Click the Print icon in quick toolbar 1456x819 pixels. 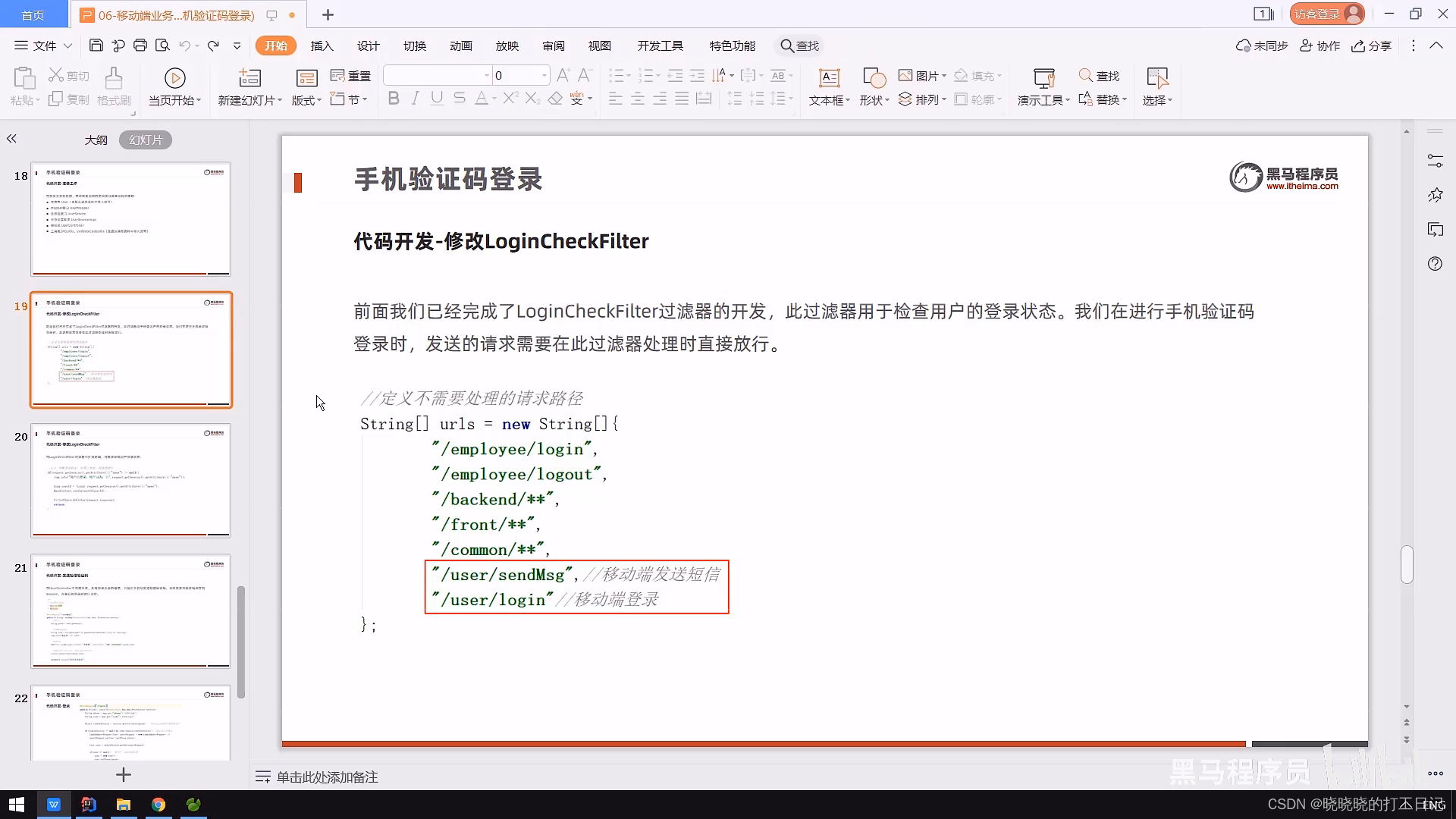pyautogui.click(x=140, y=45)
